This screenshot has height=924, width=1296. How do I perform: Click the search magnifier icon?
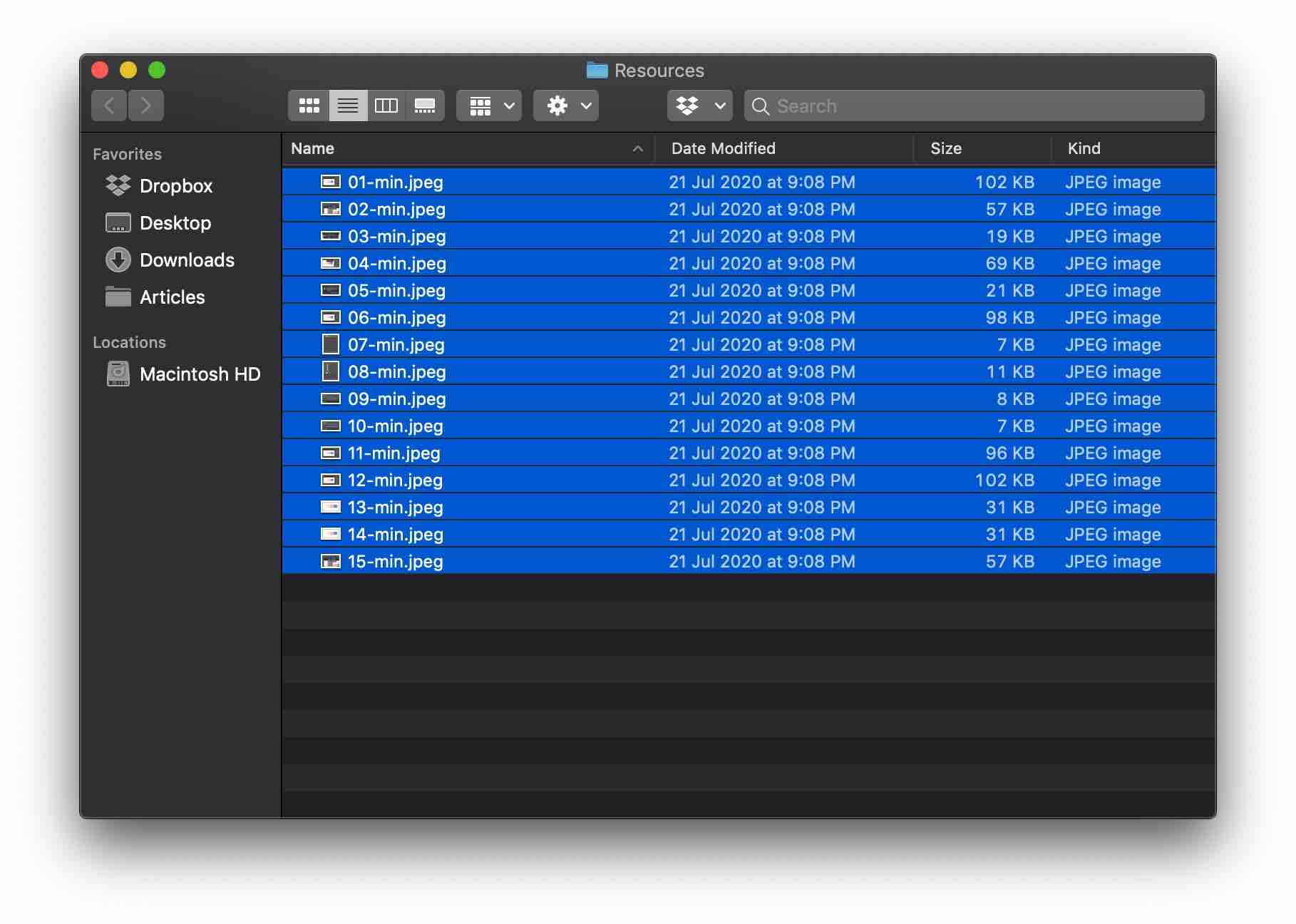[761, 106]
